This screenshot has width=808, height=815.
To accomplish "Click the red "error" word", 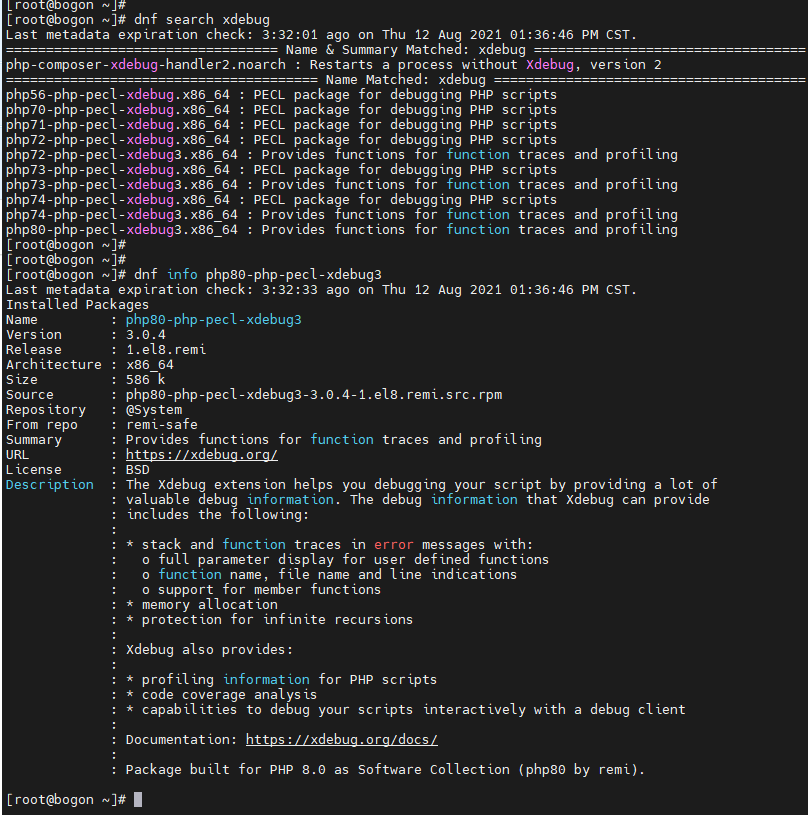I will (x=393, y=545).
